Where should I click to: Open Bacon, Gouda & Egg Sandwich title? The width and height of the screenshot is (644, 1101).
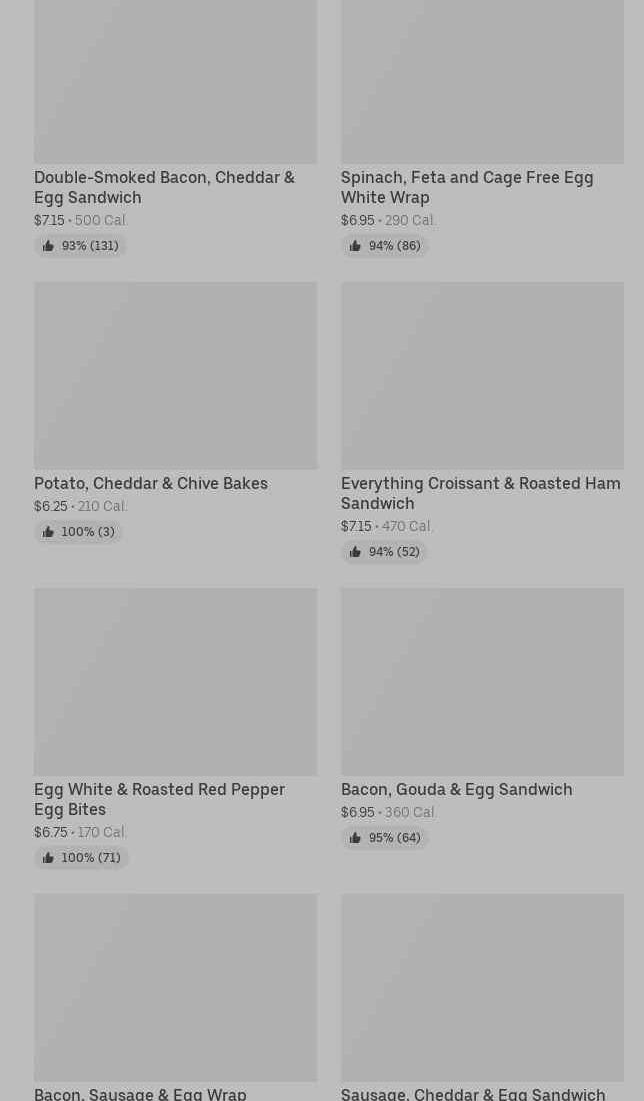[x=456, y=789]
